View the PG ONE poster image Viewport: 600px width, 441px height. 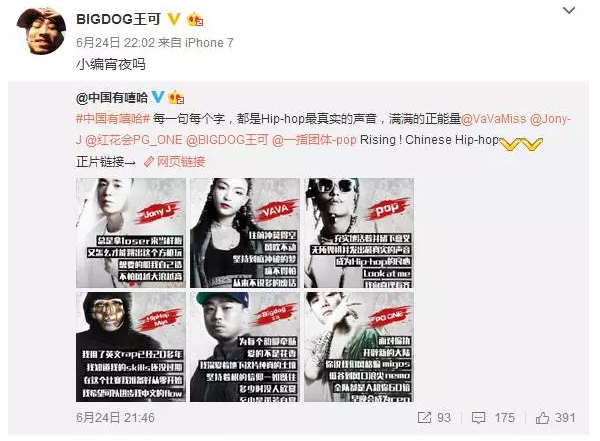point(359,347)
